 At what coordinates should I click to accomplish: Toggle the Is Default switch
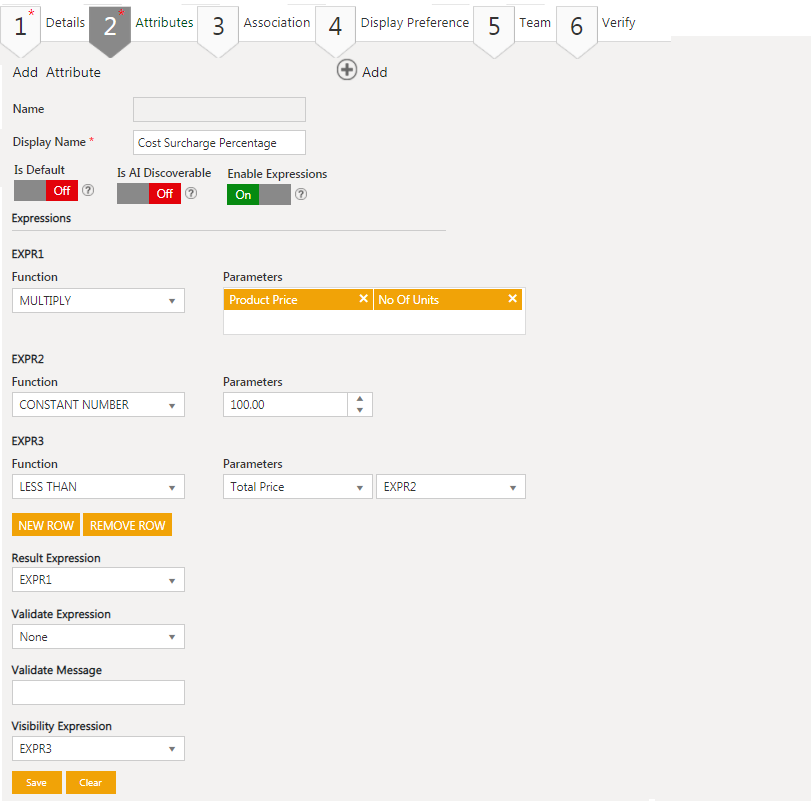tap(46, 190)
